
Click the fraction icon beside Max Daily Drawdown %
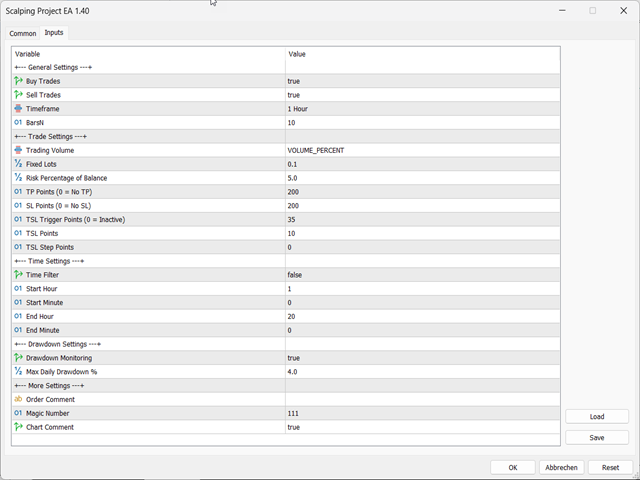(x=18, y=371)
